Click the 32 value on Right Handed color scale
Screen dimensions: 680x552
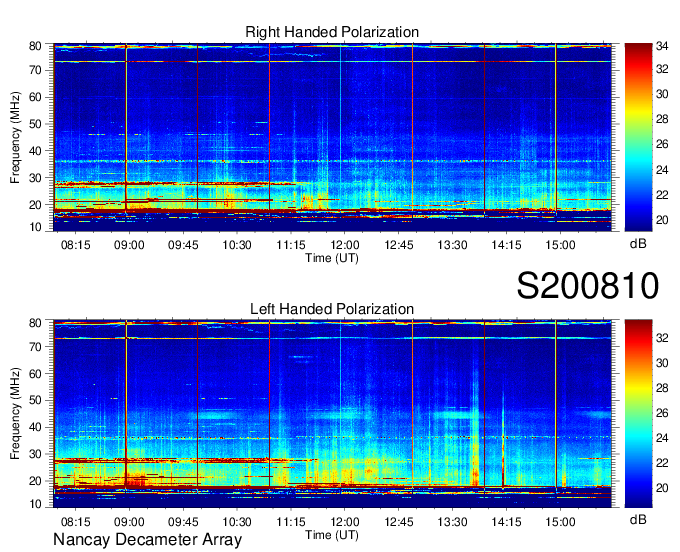click(x=662, y=69)
